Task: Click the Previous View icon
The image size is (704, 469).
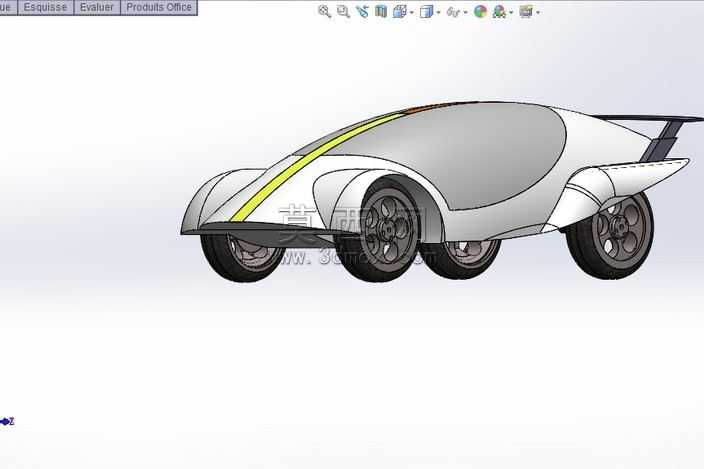Action: pyautogui.click(x=362, y=12)
